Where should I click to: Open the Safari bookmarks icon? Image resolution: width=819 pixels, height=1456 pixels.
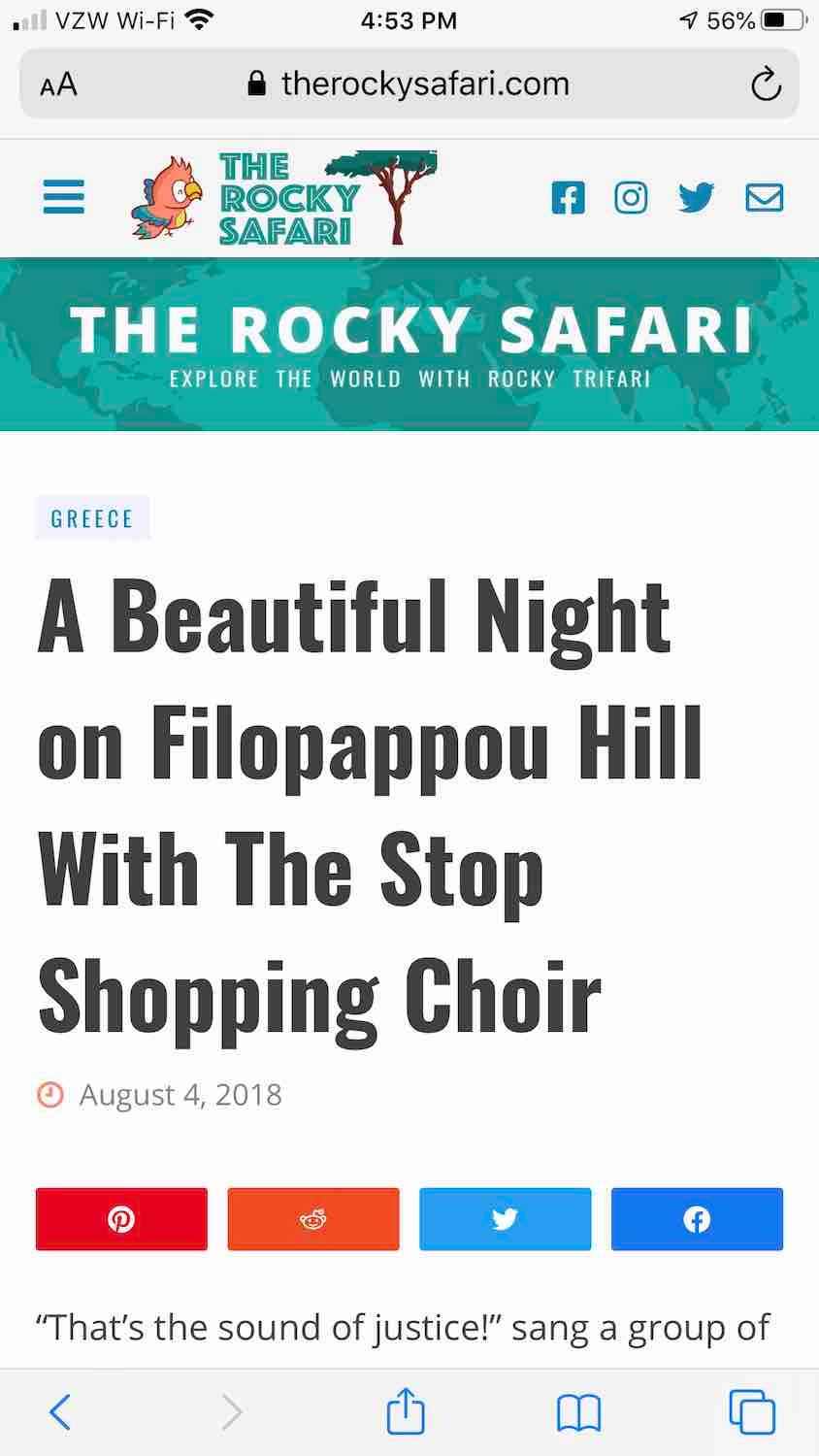(578, 1411)
